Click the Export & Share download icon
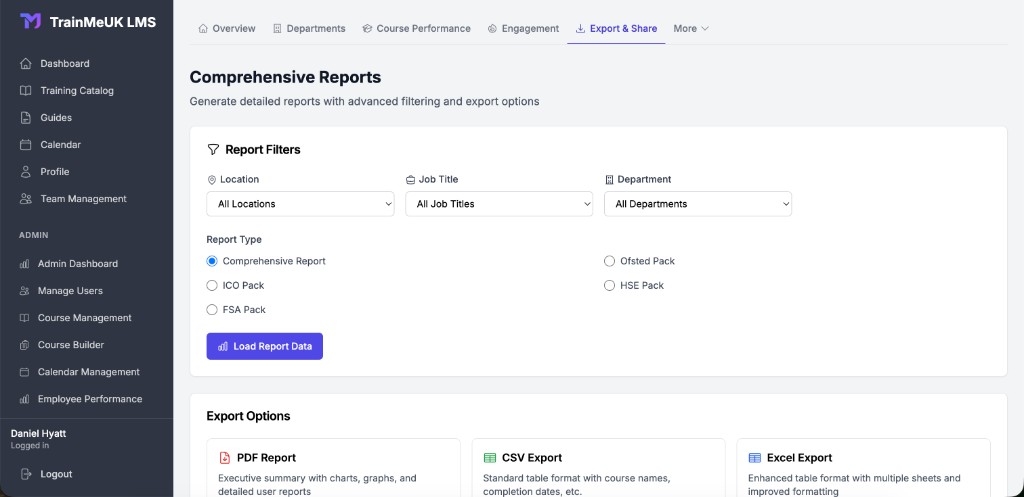This screenshot has height=497, width=1024. pyautogui.click(x=580, y=29)
